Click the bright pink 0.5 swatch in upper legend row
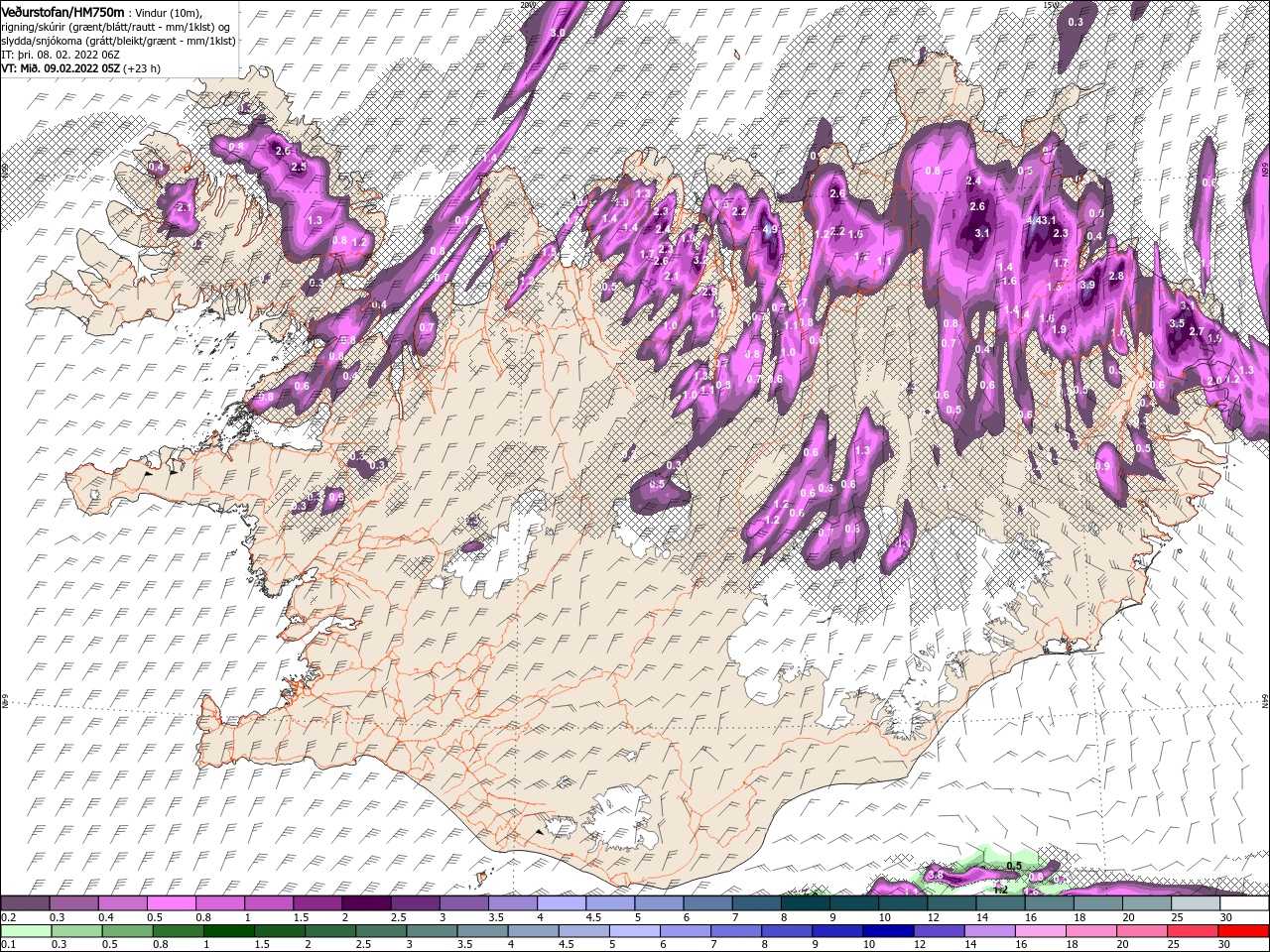 [171, 903]
